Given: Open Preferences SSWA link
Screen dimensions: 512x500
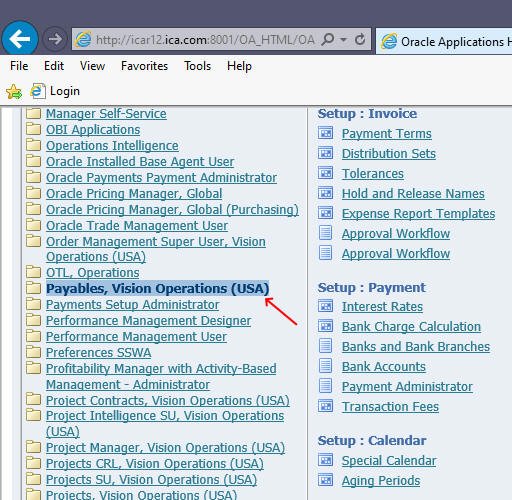Looking at the screenshot, I should coord(98,353).
